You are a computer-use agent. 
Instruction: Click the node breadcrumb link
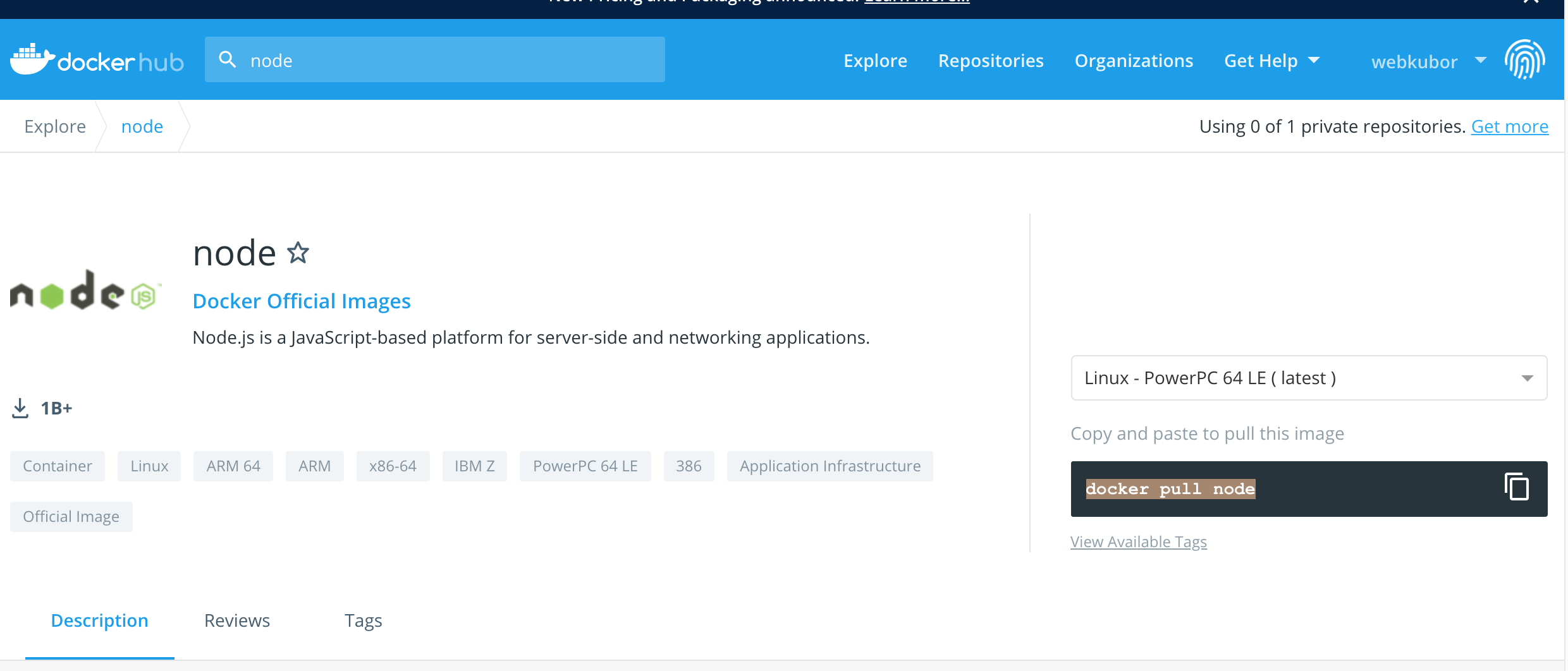click(x=142, y=126)
